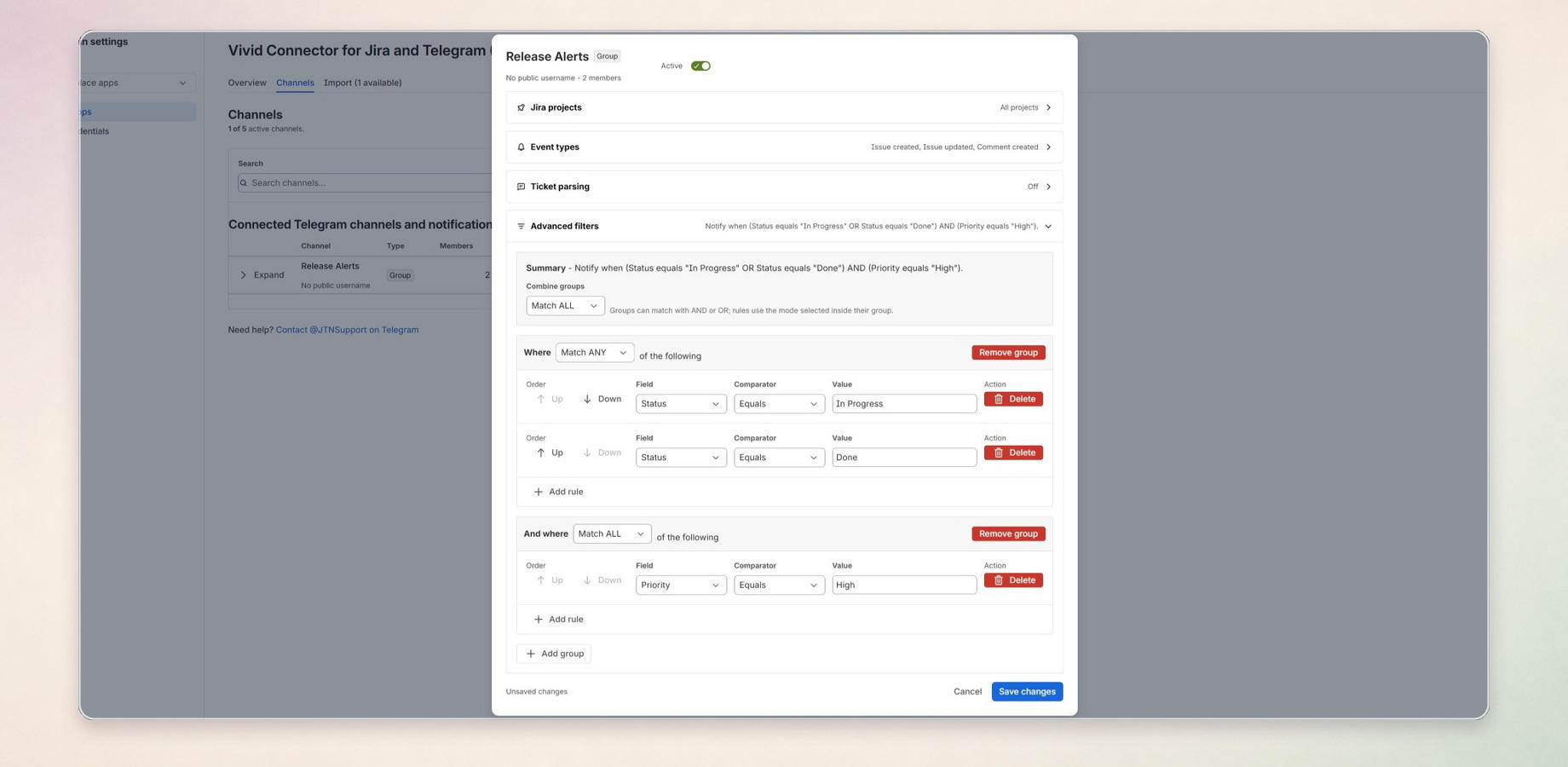1568x767 pixels.
Task: Open the Event types section
Action: pos(784,147)
